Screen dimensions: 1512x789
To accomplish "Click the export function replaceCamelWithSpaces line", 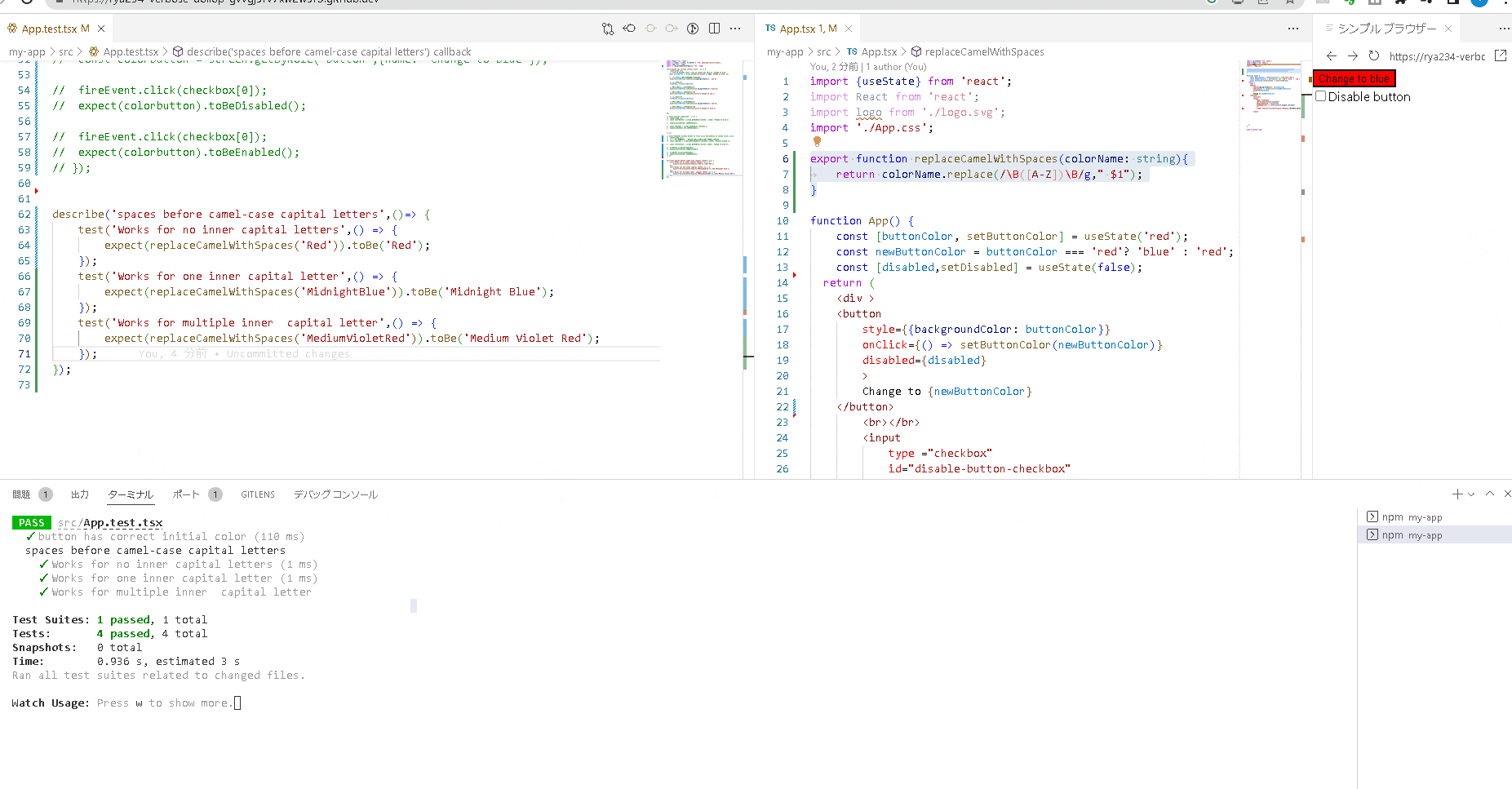I will 1000,159.
